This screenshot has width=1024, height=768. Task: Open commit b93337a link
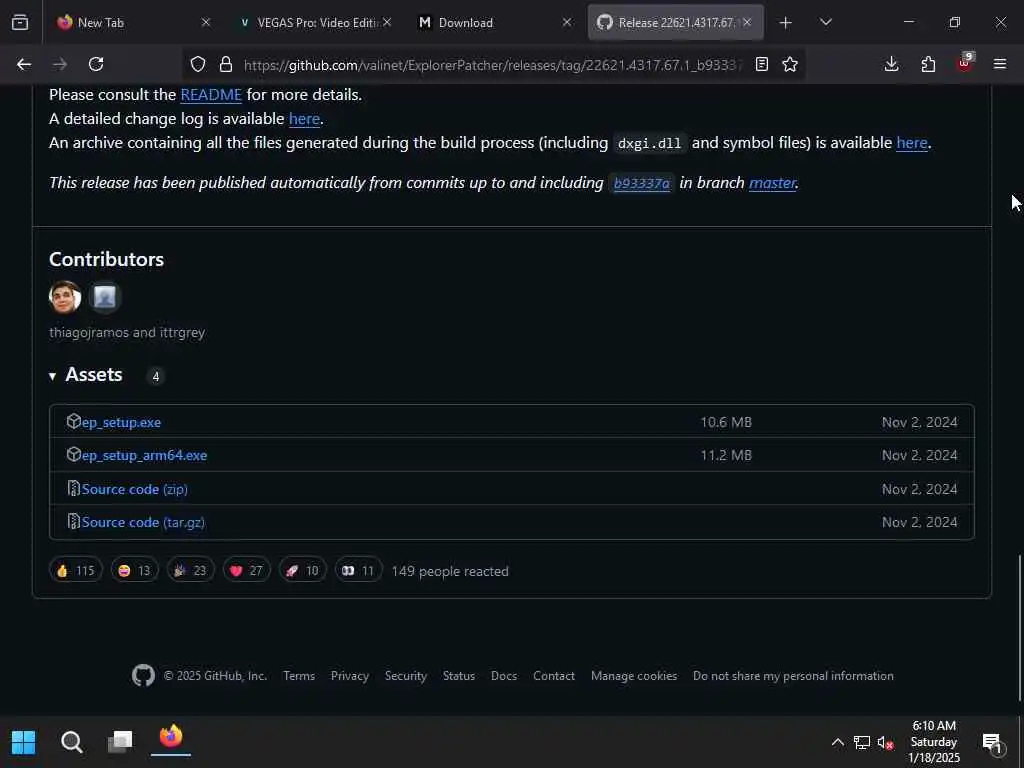coord(641,184)
